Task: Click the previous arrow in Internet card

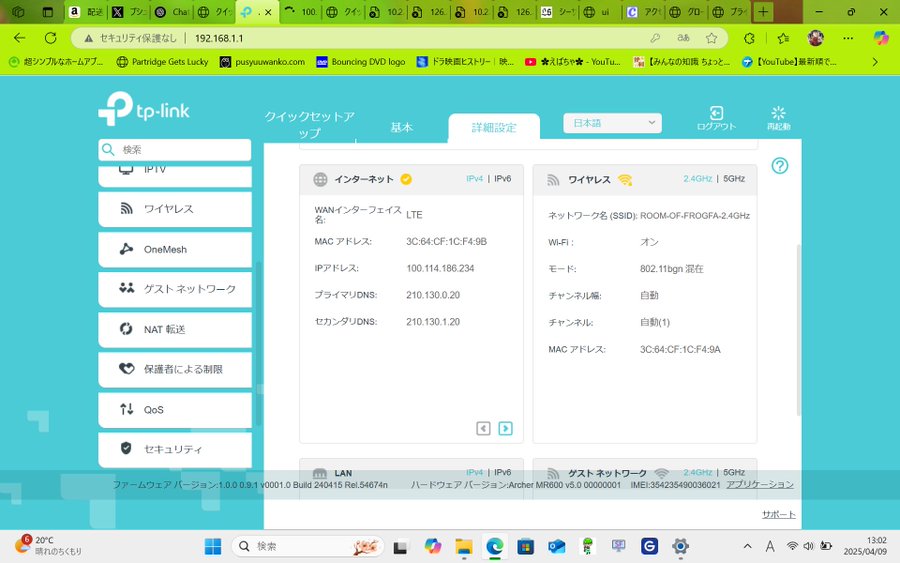Action: pyautogui.click(x=483, y=429)
